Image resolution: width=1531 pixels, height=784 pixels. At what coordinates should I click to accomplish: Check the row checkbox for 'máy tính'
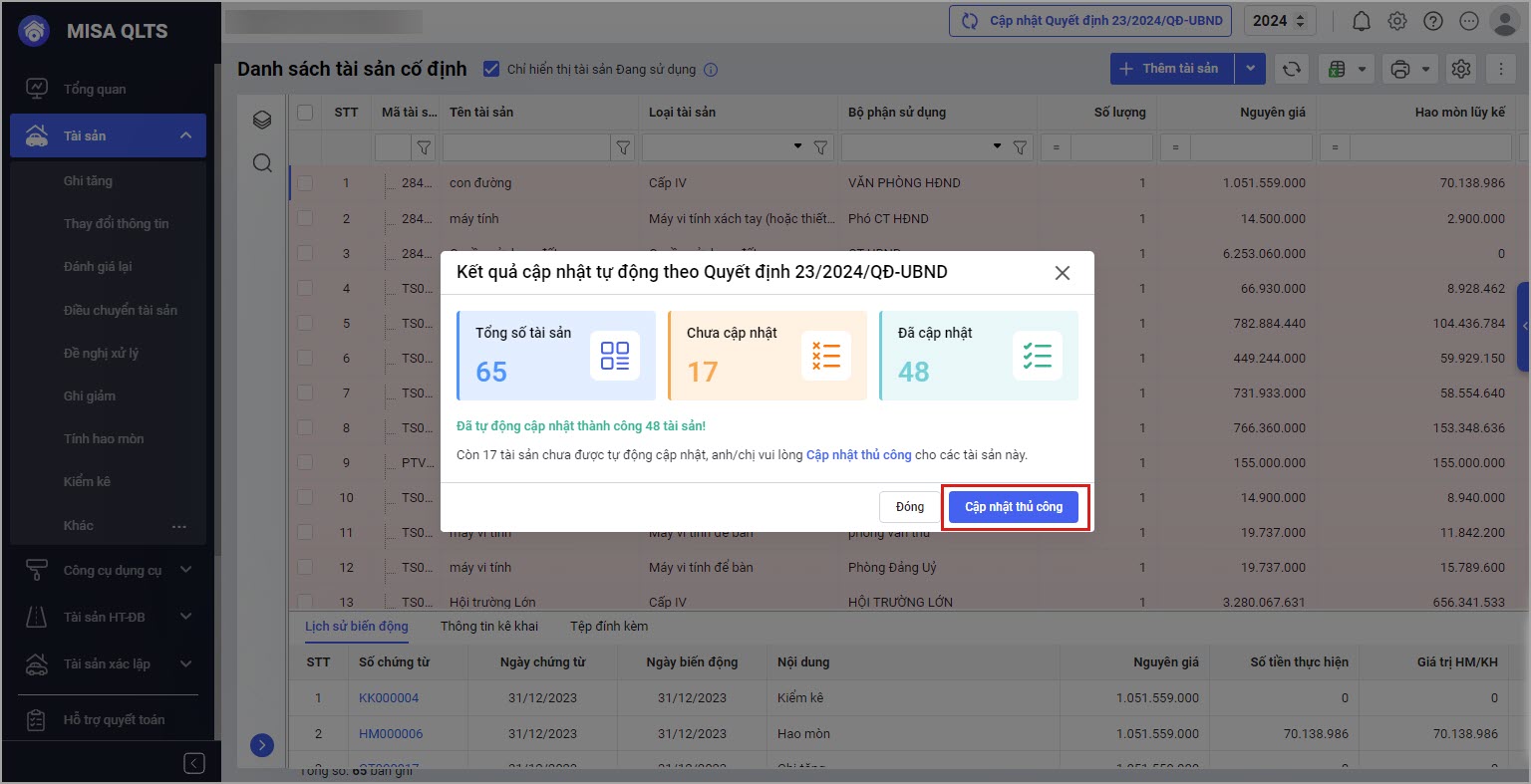pyautogui.click(x=305, y=218)
